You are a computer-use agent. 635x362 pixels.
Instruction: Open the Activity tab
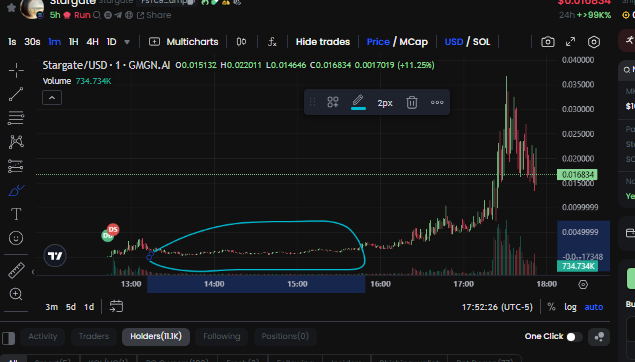(x=43, y=336)
